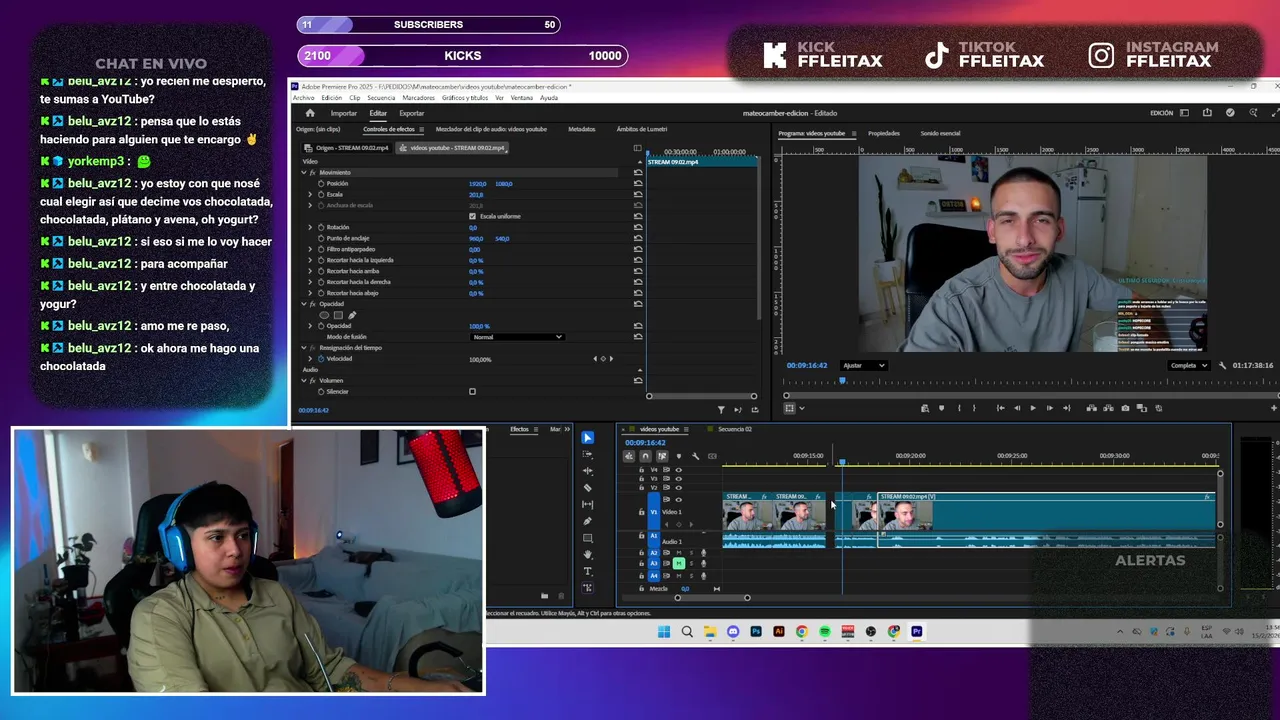Viewport: 1280px width, 720px height.
Task: Select the Rectangle tool
Action: click(587, 538)
